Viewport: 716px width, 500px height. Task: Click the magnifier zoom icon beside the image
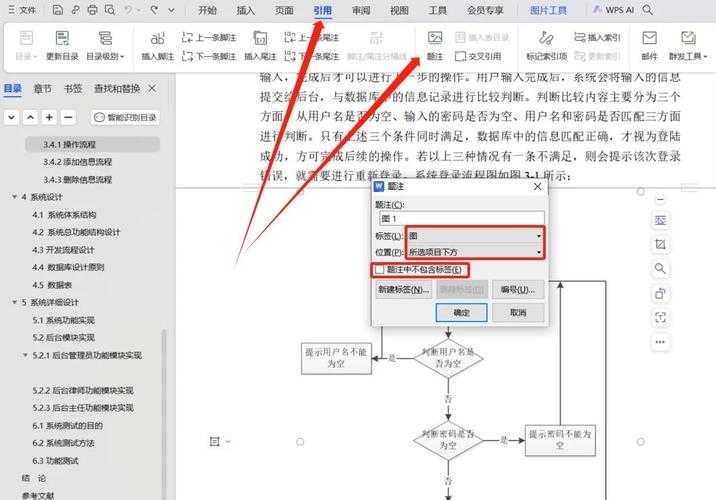(x=660, y=269)
